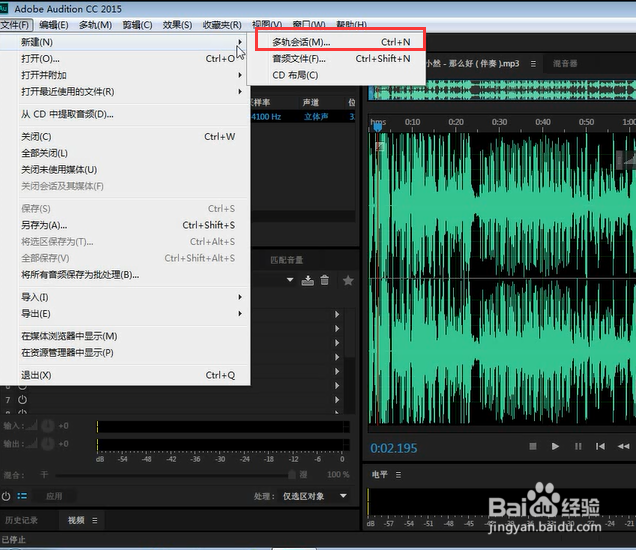
Task: Open the 电平 panel menu icon
Action: pos(398,475)
